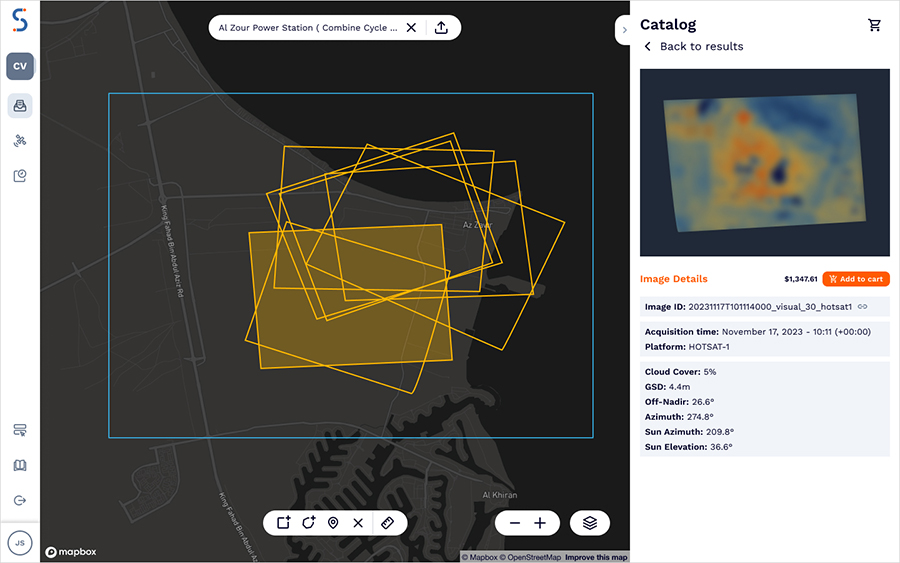Select the draw polygon tool
This screenshot has height=563, width=900.
tap(309, 523)
